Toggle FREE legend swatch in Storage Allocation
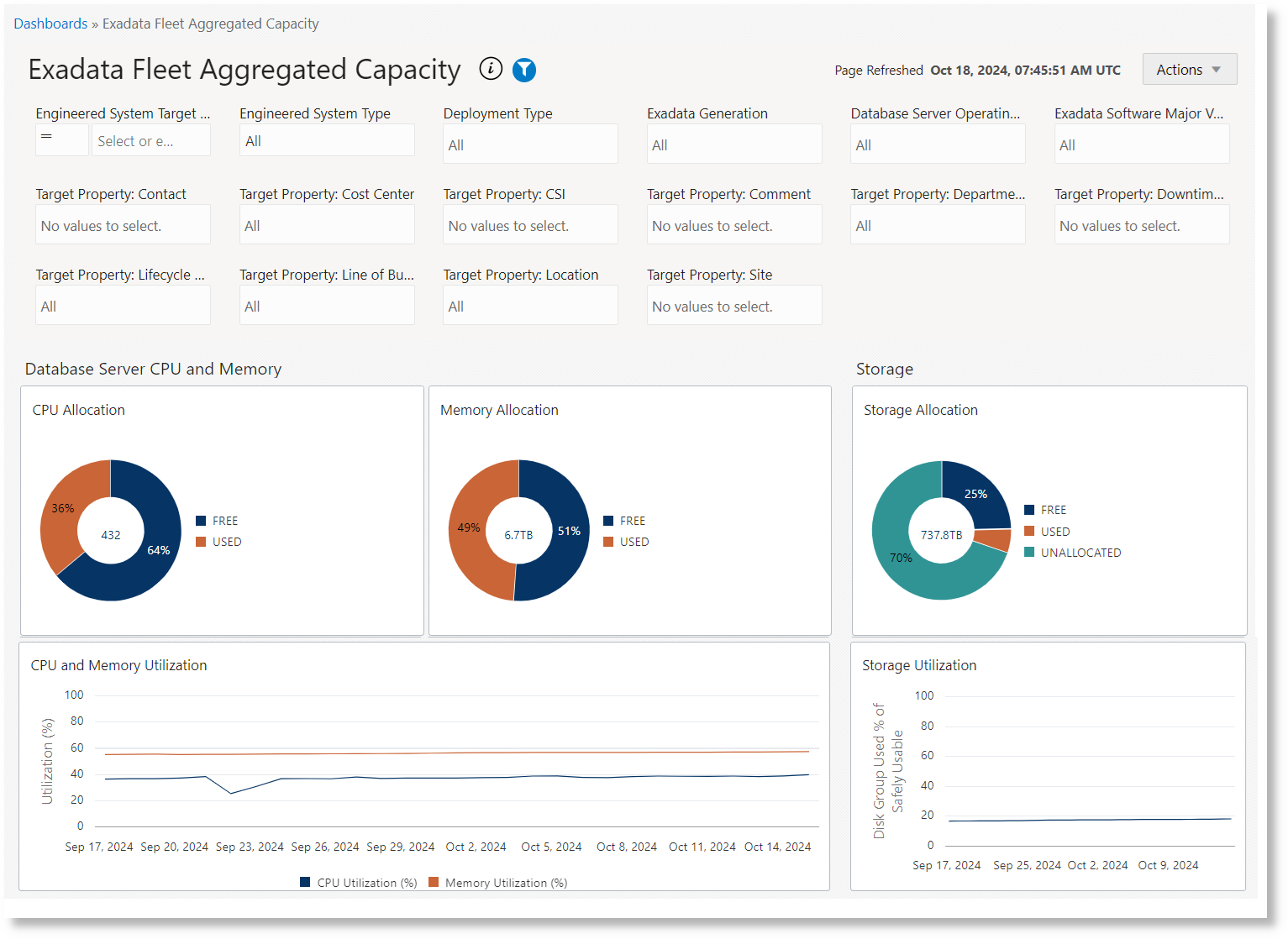The image size is (1288, 939). coord(1029,510)
